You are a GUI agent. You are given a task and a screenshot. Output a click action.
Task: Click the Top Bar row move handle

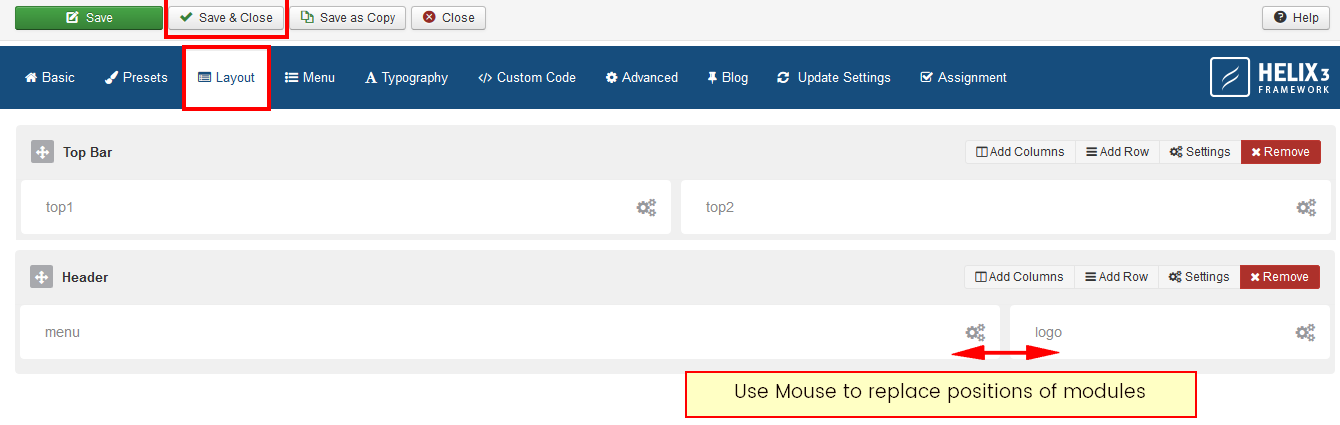pos(42,152)
